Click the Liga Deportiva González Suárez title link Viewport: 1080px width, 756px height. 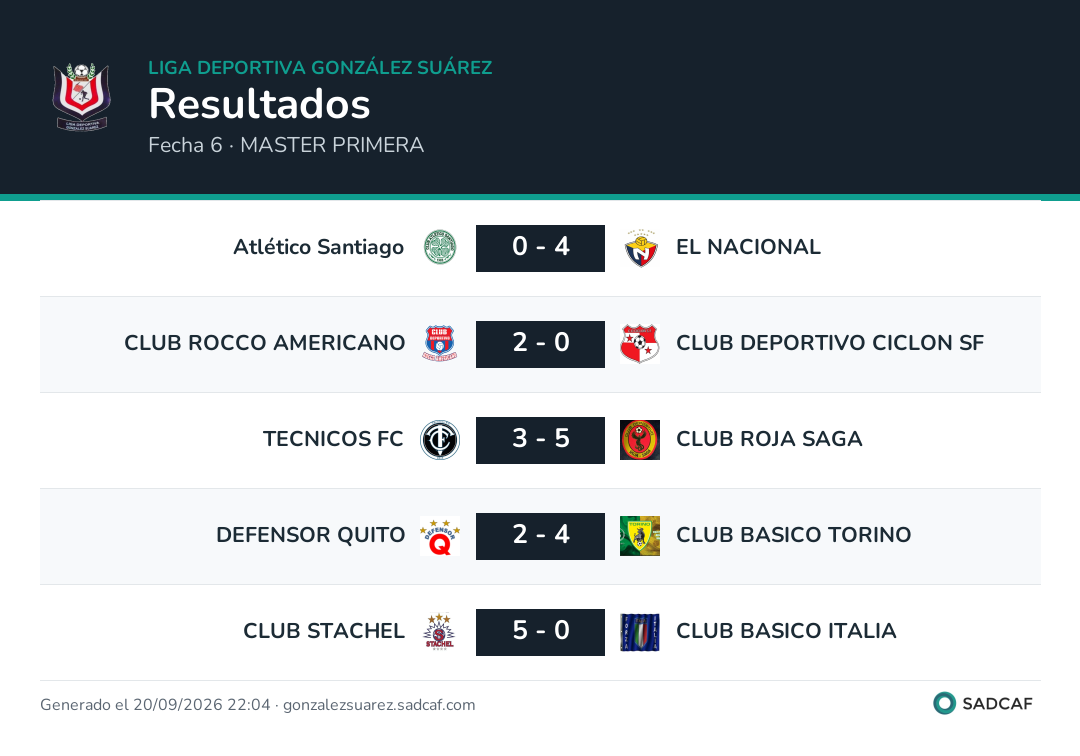[320, 67]
